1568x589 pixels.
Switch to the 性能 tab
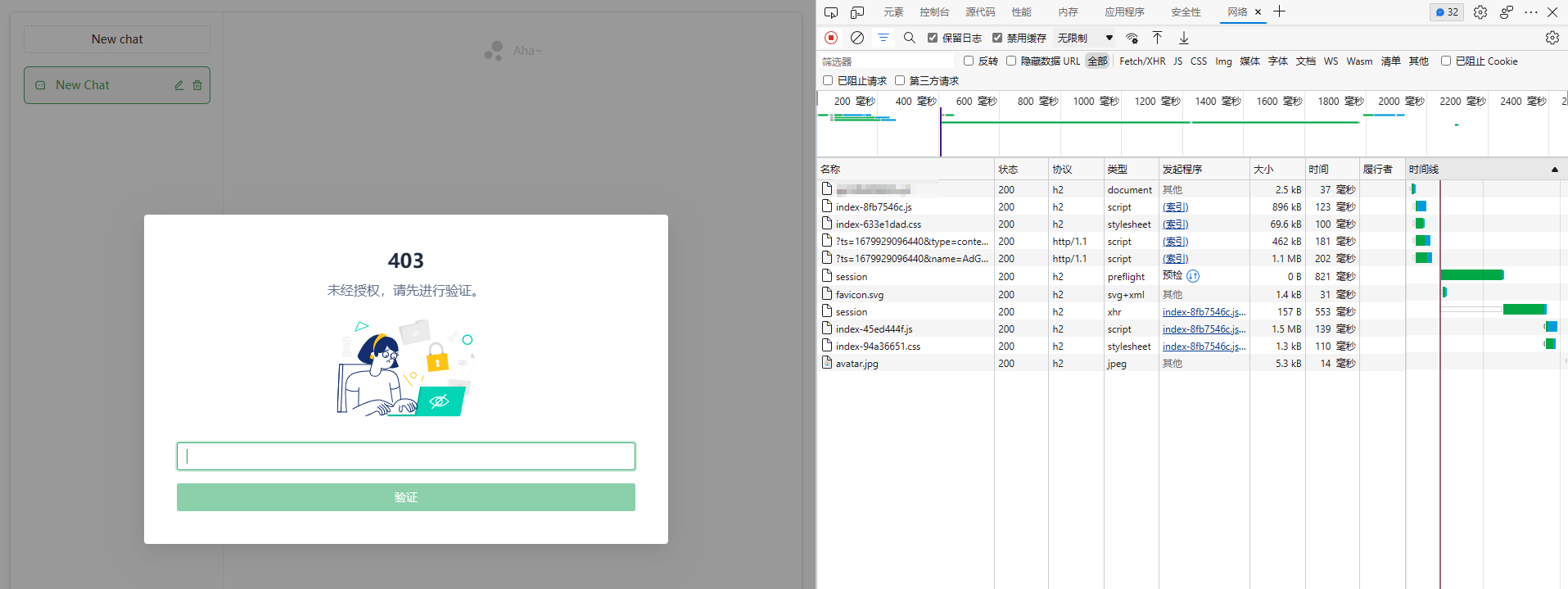pos(1021,12)
